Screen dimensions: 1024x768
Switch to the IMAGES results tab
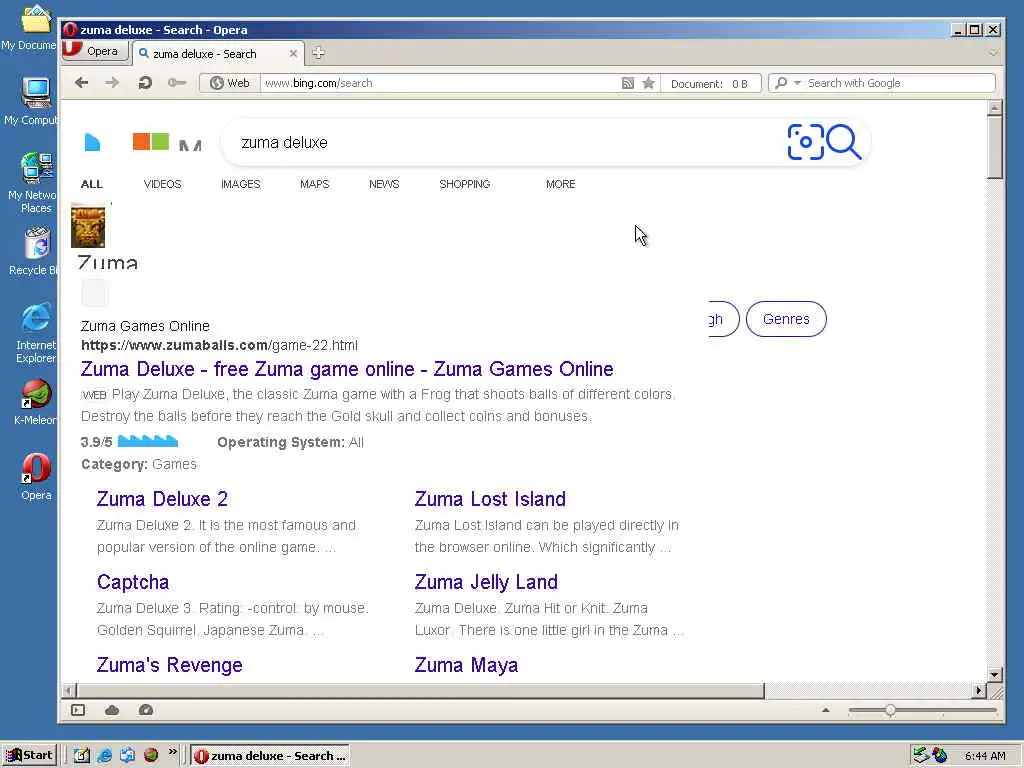pos(240,184)
